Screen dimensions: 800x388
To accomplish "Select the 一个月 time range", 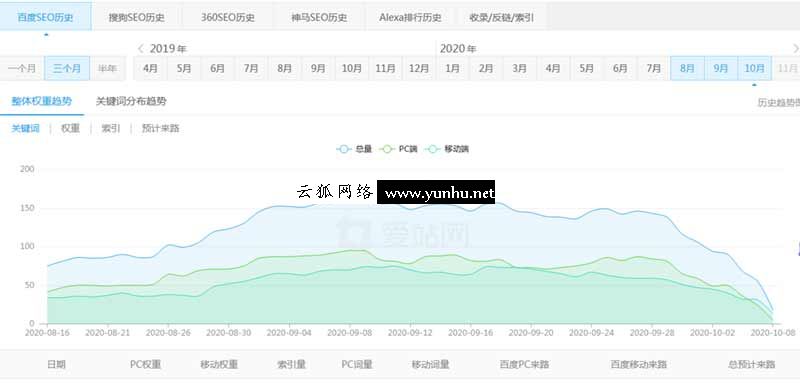I will coord(22,68).
